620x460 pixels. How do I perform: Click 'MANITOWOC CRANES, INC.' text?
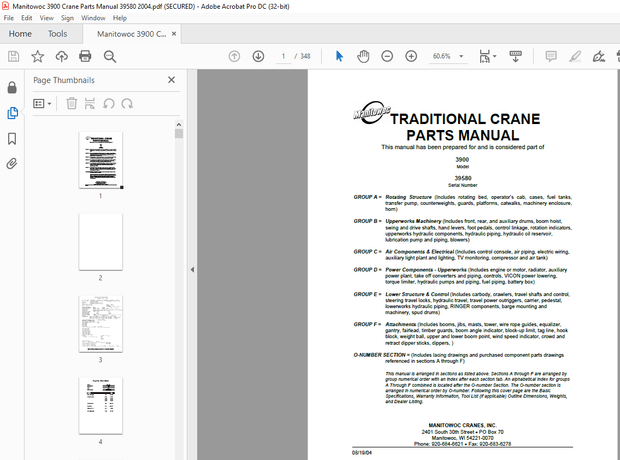click(462, 426)
